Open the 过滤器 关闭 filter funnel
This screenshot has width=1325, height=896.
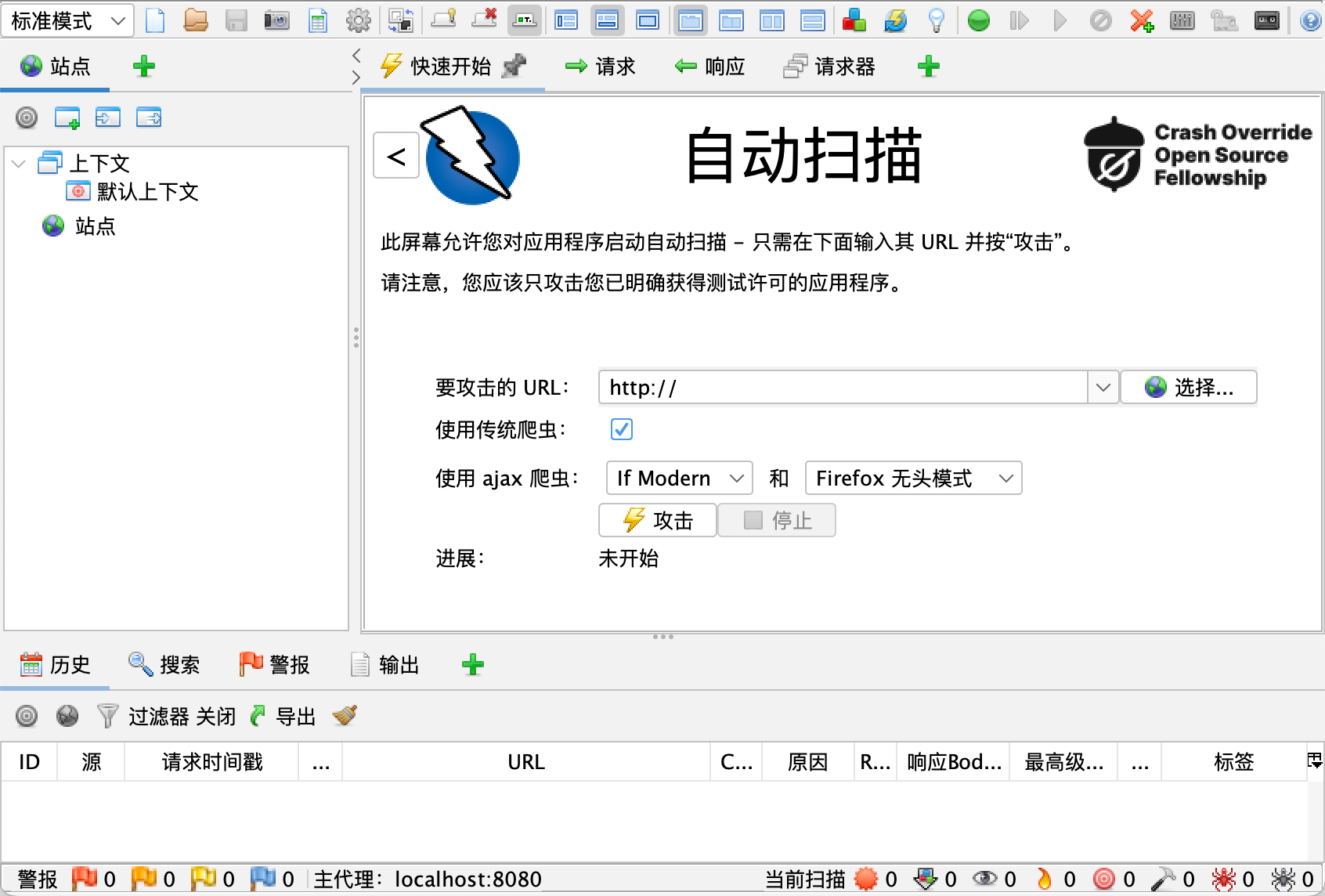coord(165,716)
